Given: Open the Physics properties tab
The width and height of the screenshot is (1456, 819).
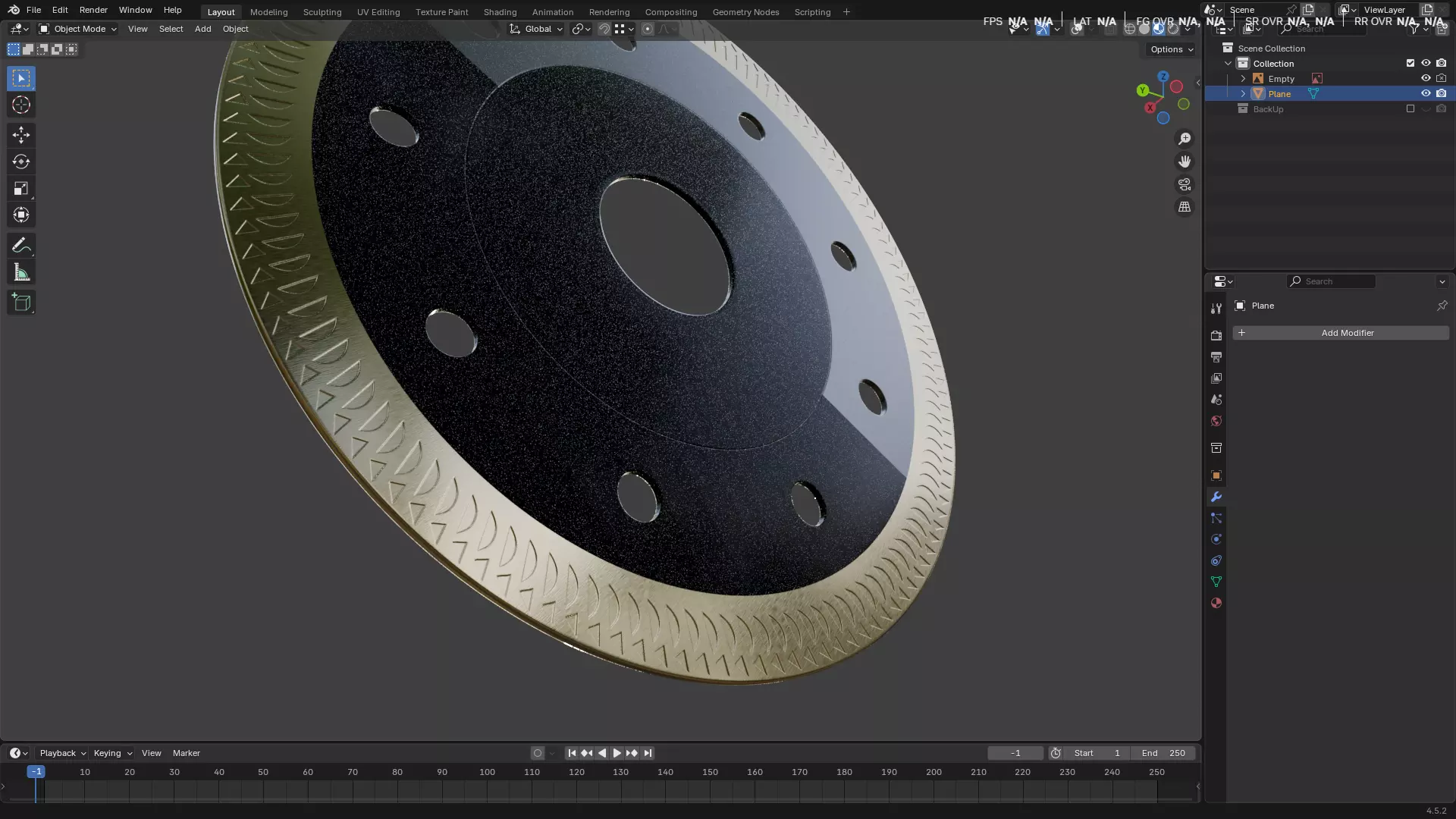Looking at the screenshot, I should tap(1216, 539).
